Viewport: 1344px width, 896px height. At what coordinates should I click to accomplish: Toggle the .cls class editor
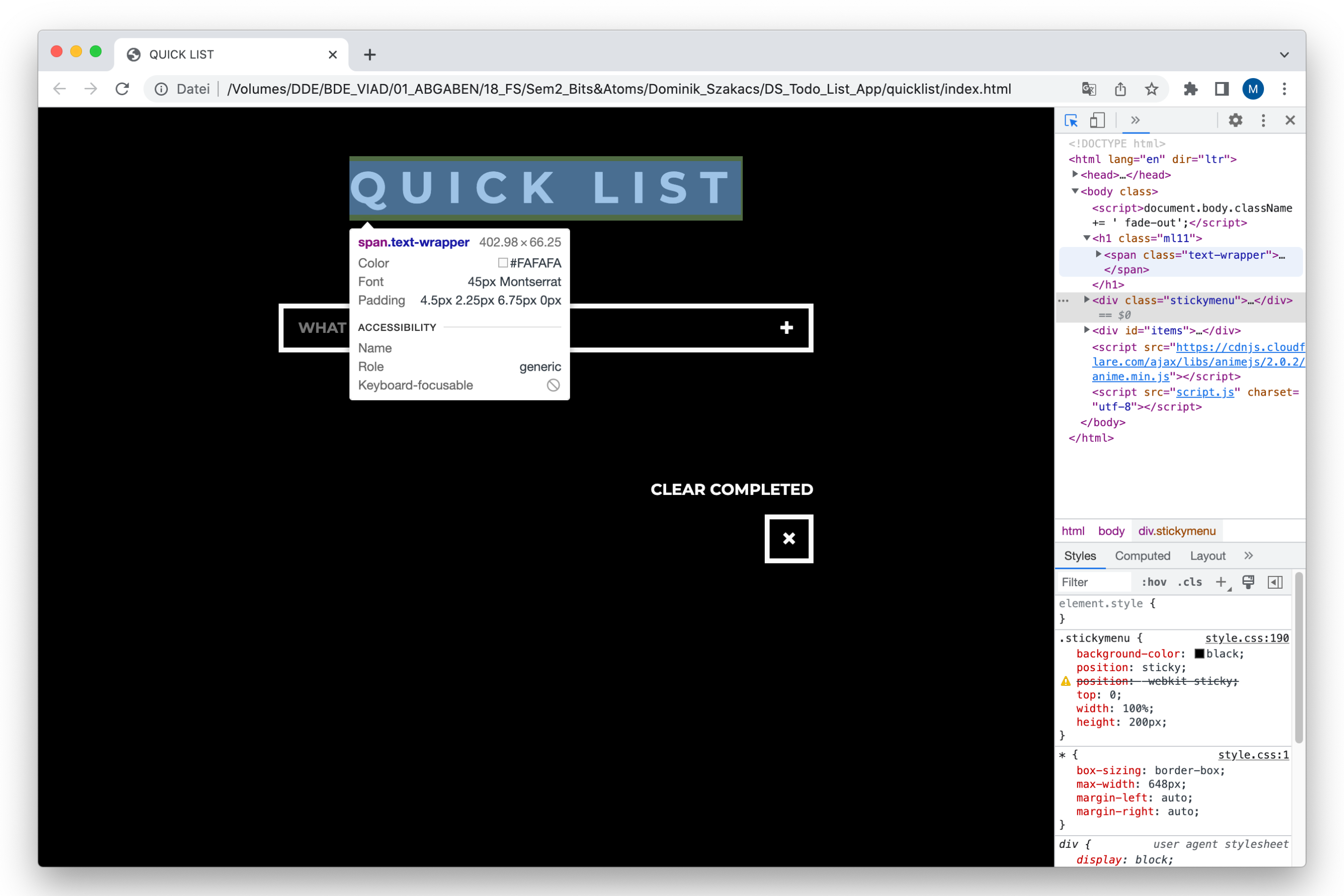(x=1189, y=582)
